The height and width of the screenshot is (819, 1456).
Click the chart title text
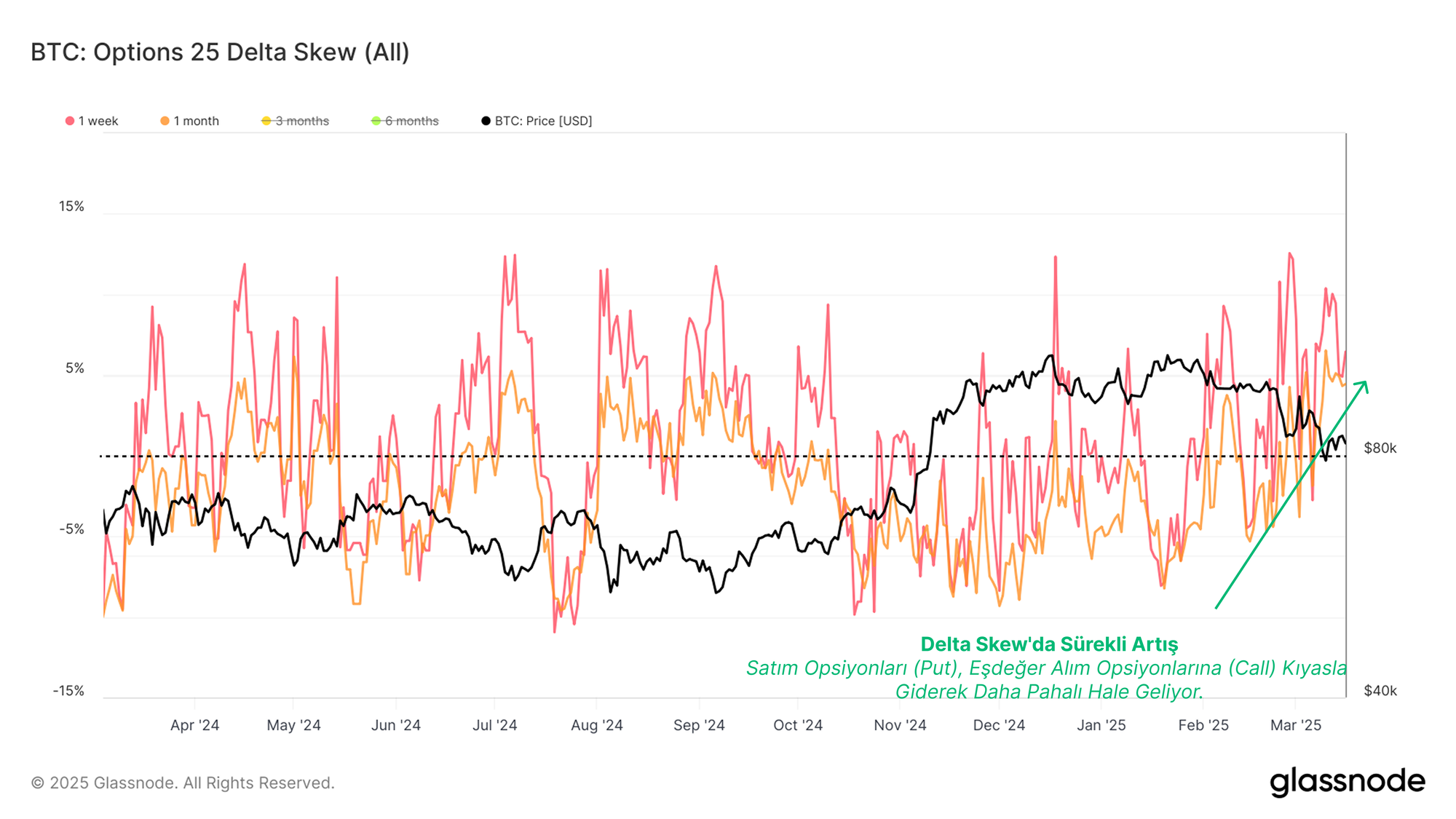[x=220, y=52]
